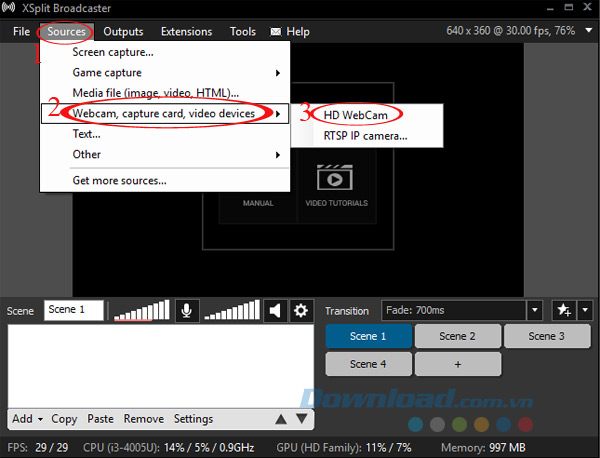Select HD WebCam from submenu
The width and height of the screenshot is (600, 458).
(x=355, y=115)
